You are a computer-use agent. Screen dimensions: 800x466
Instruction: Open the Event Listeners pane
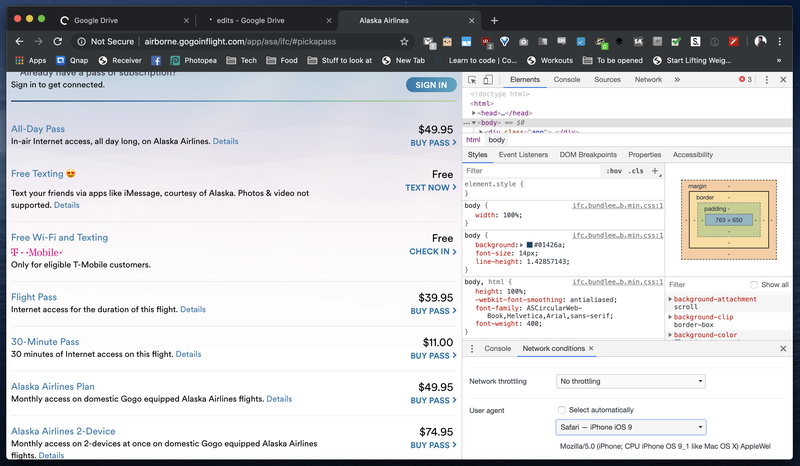523,155
